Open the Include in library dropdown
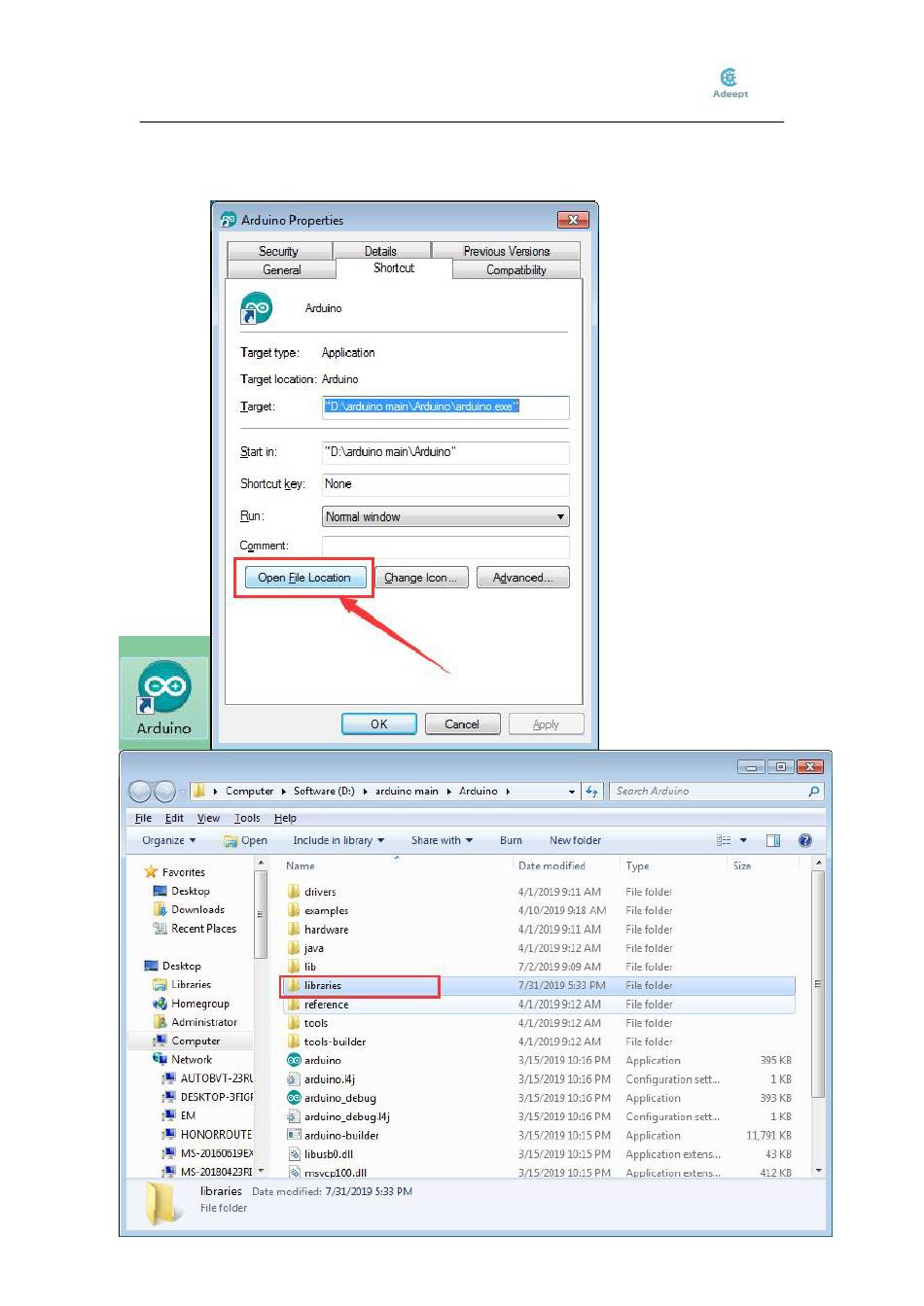924x1306 pixels. [x=338, y=840]
